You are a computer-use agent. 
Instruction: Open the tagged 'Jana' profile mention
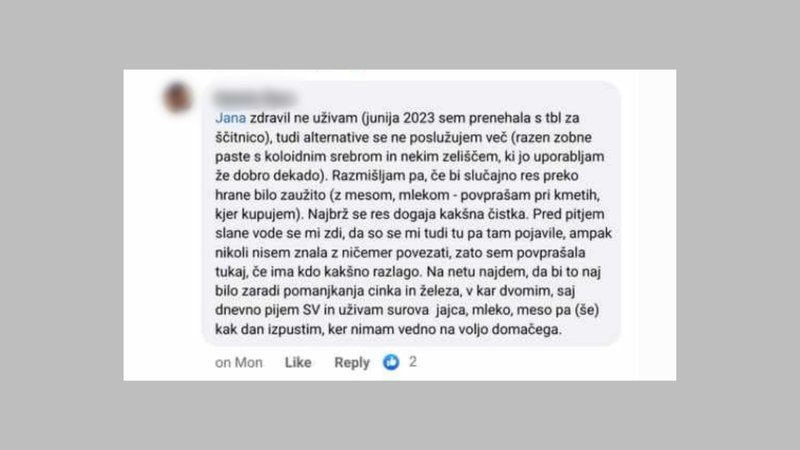click(231, 118)
